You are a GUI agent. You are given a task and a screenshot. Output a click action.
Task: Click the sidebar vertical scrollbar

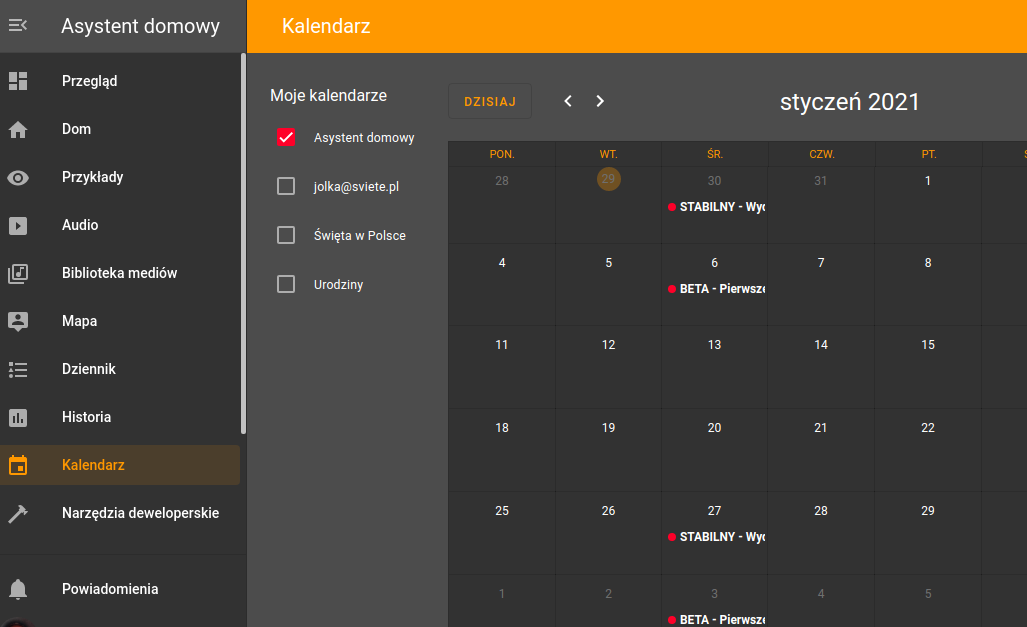coord(244,244)
